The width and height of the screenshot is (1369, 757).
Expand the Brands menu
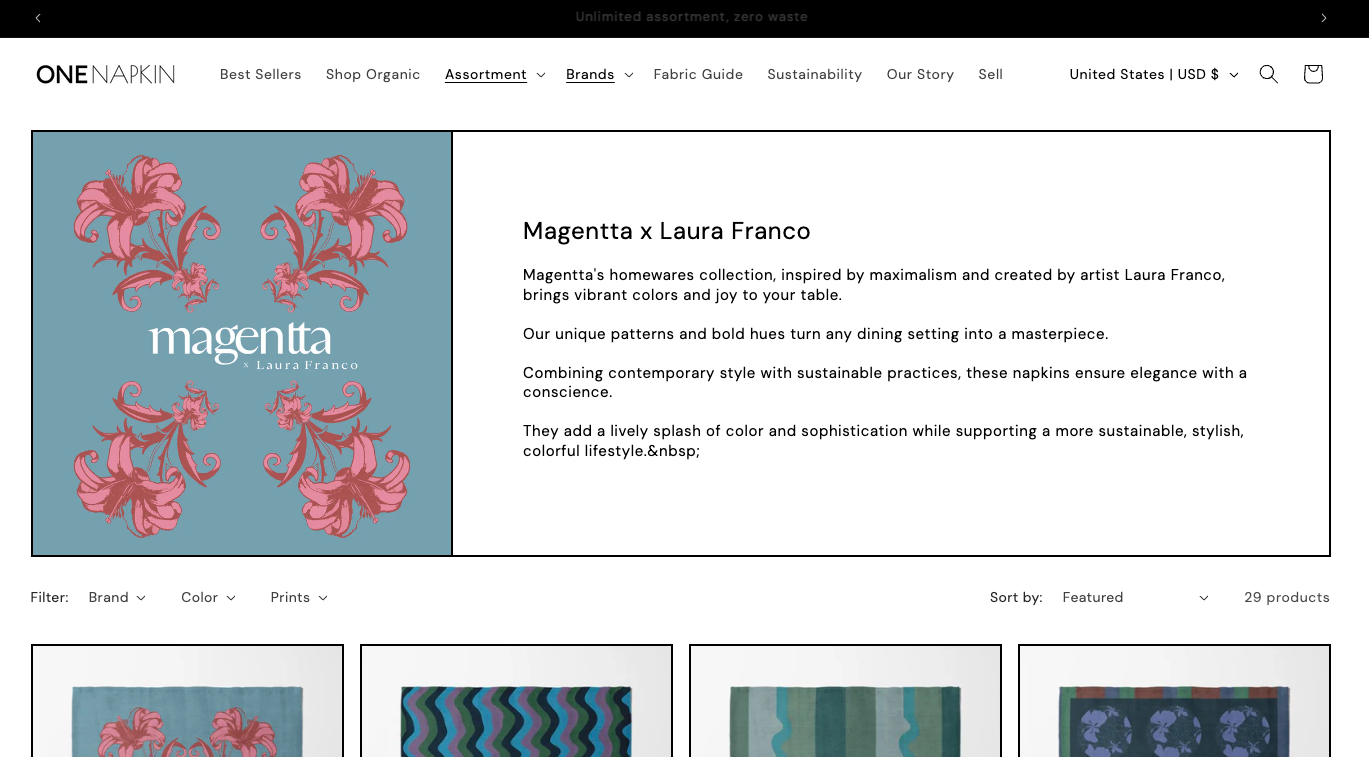[600, 74]
